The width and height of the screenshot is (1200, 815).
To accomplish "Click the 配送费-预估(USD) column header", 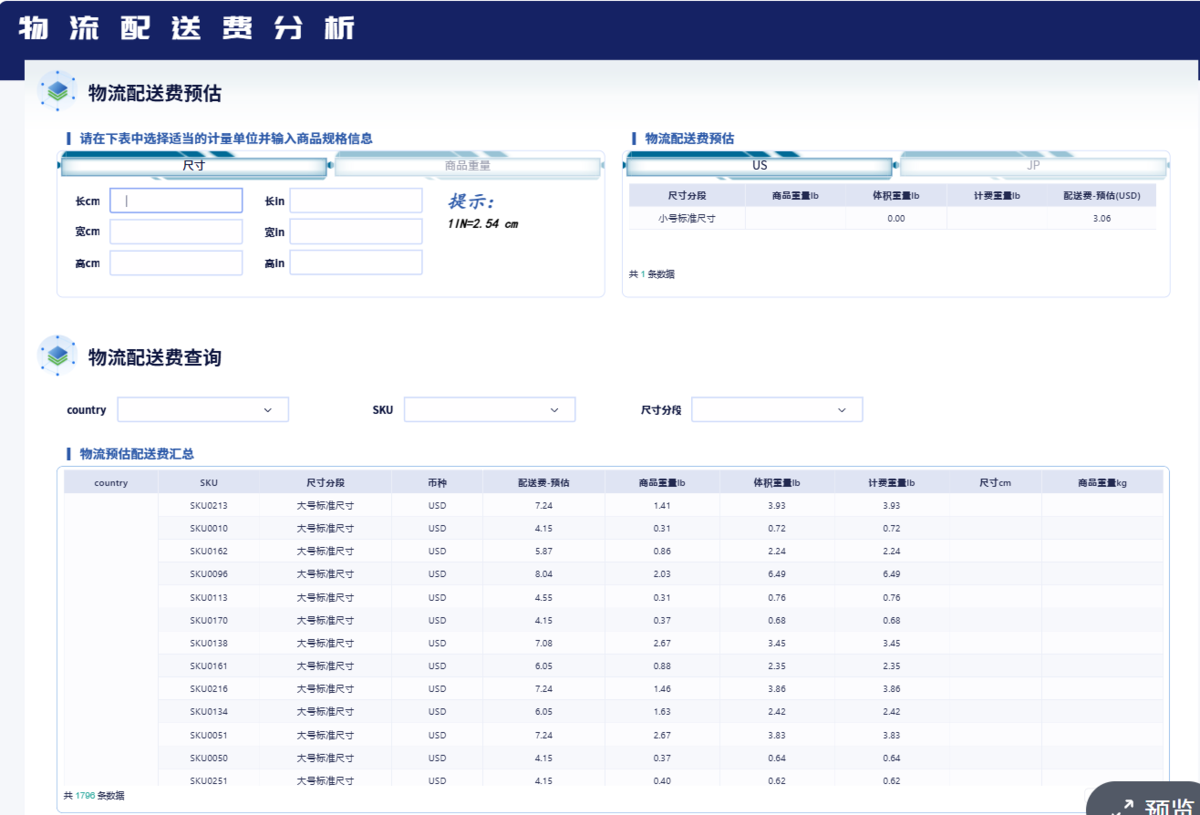I will point(1102,195).
